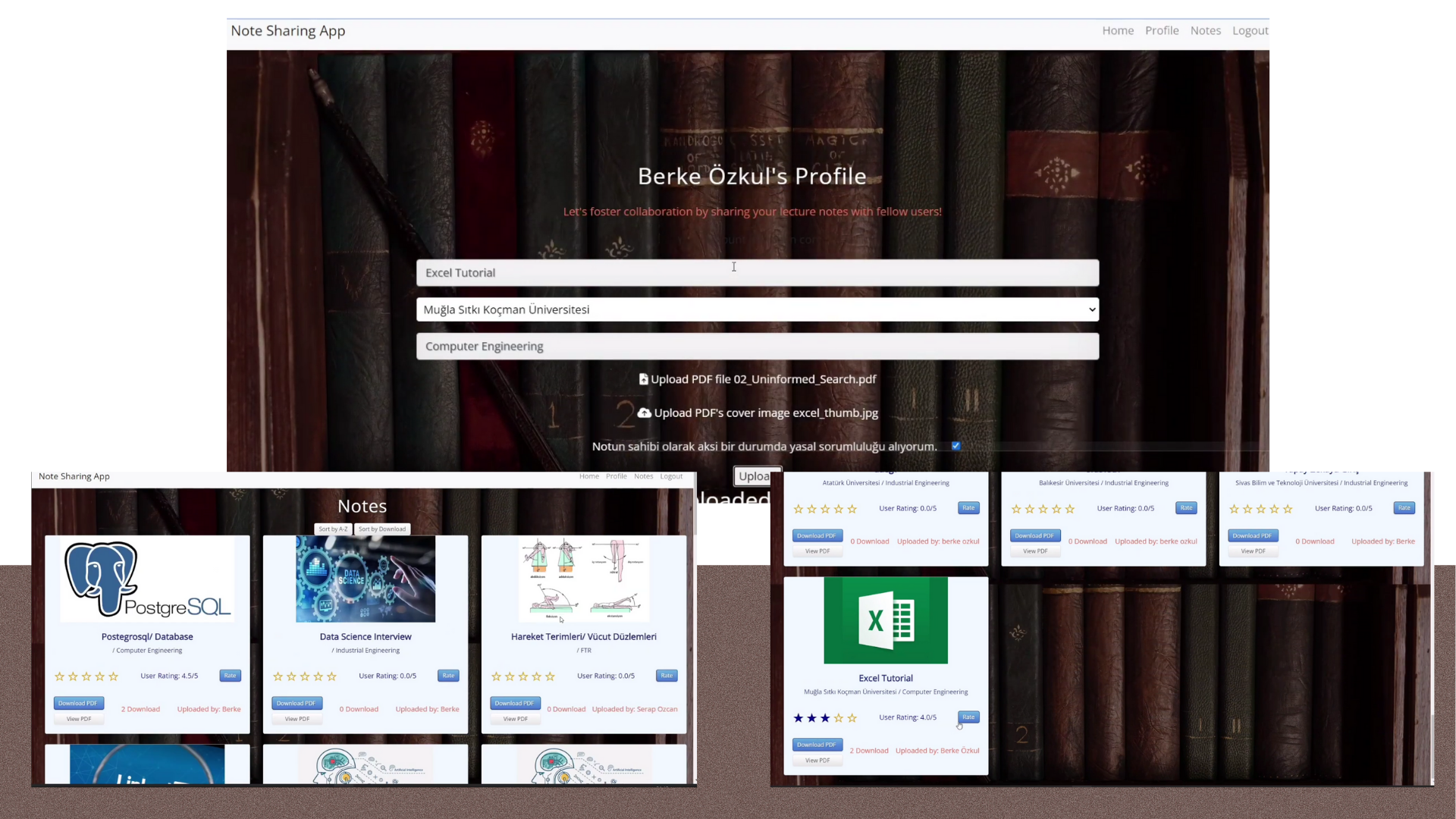Click the partially hidden Upload button

(754, 476)
